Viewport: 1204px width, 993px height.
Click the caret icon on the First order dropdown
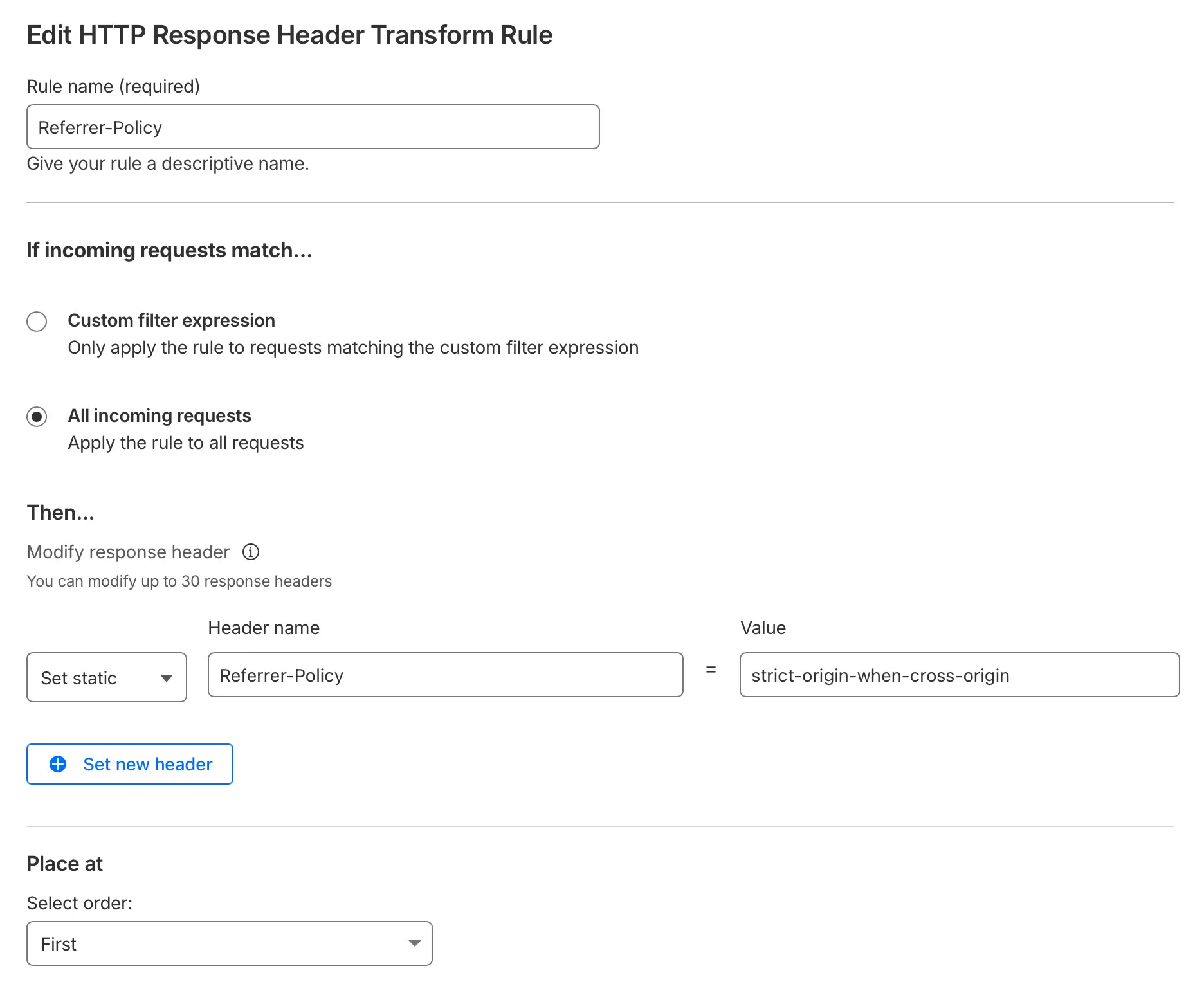[x=415, y=943]
